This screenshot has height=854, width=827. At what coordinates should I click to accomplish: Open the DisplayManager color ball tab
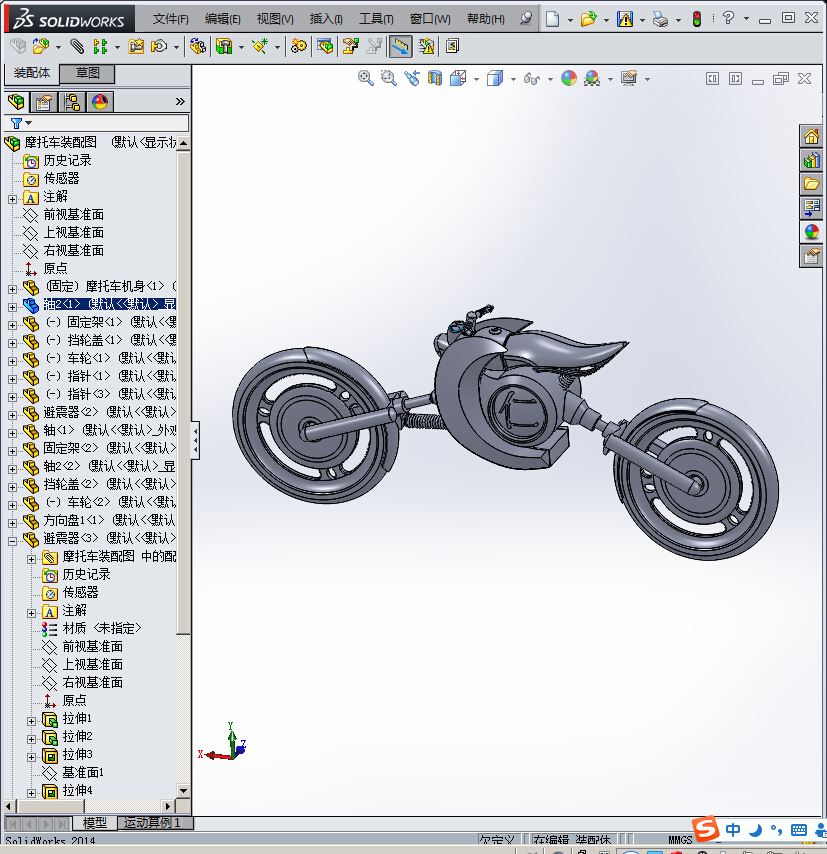pos(100,102)
